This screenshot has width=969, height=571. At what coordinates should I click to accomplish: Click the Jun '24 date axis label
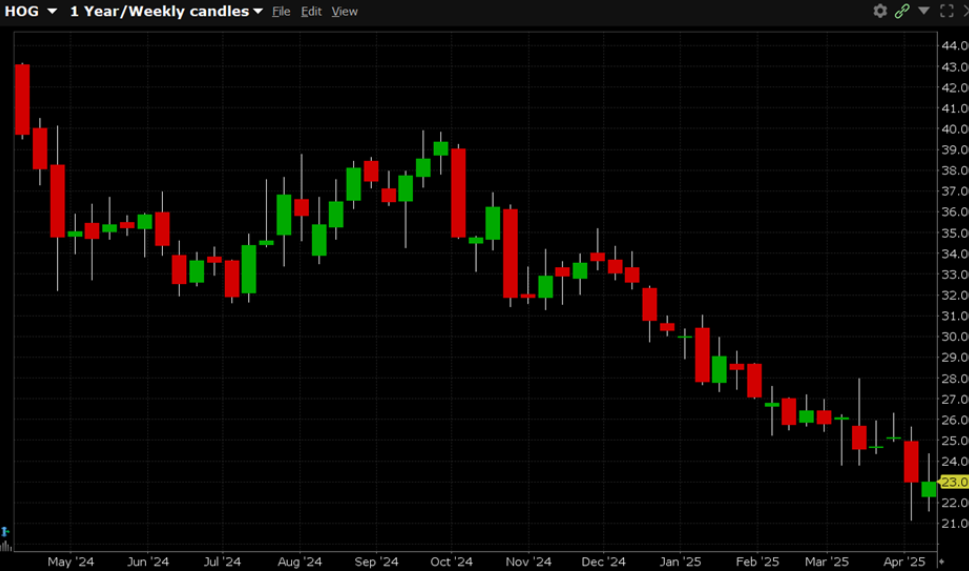tap(147, 562)
